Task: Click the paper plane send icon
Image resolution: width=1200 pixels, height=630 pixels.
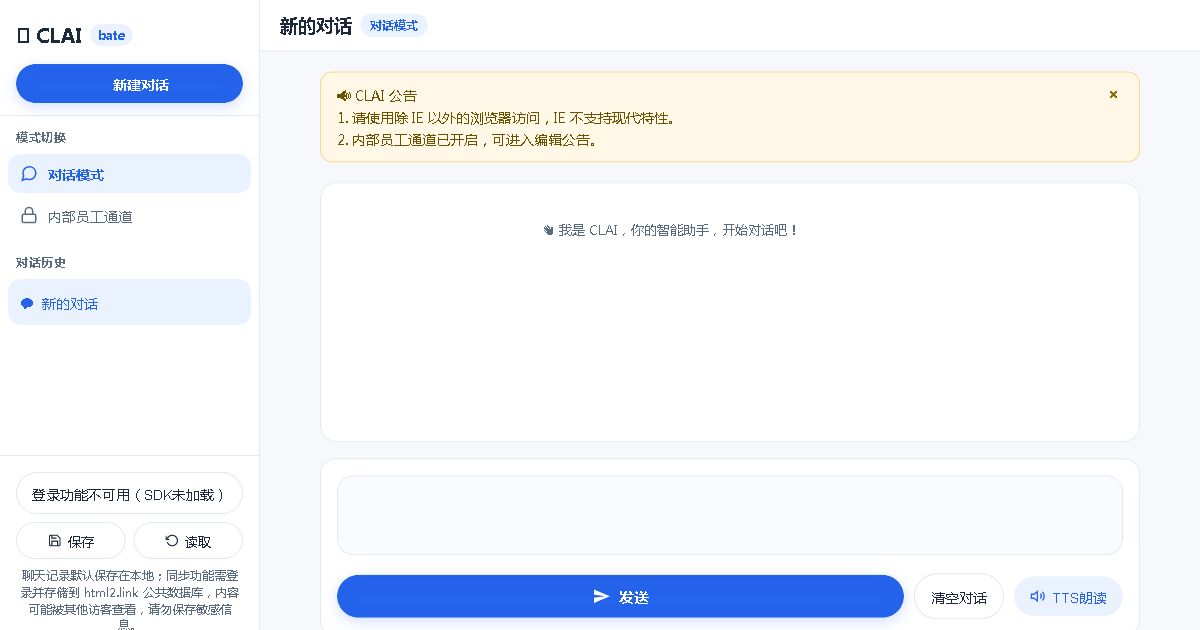Action: tap(601, 596)
